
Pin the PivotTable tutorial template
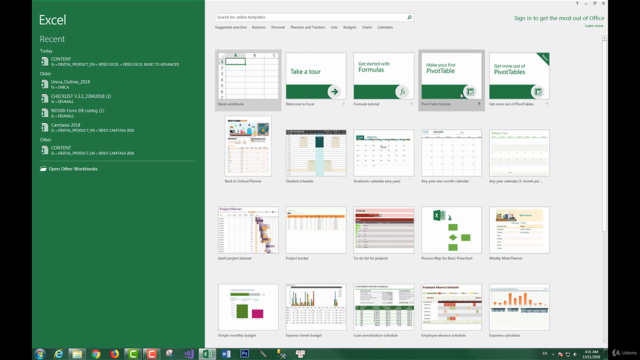point(479,104)
